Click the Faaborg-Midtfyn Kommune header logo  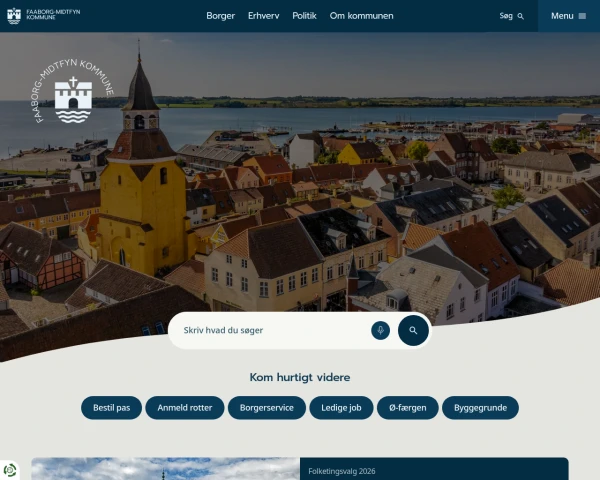tap(45, 15)
